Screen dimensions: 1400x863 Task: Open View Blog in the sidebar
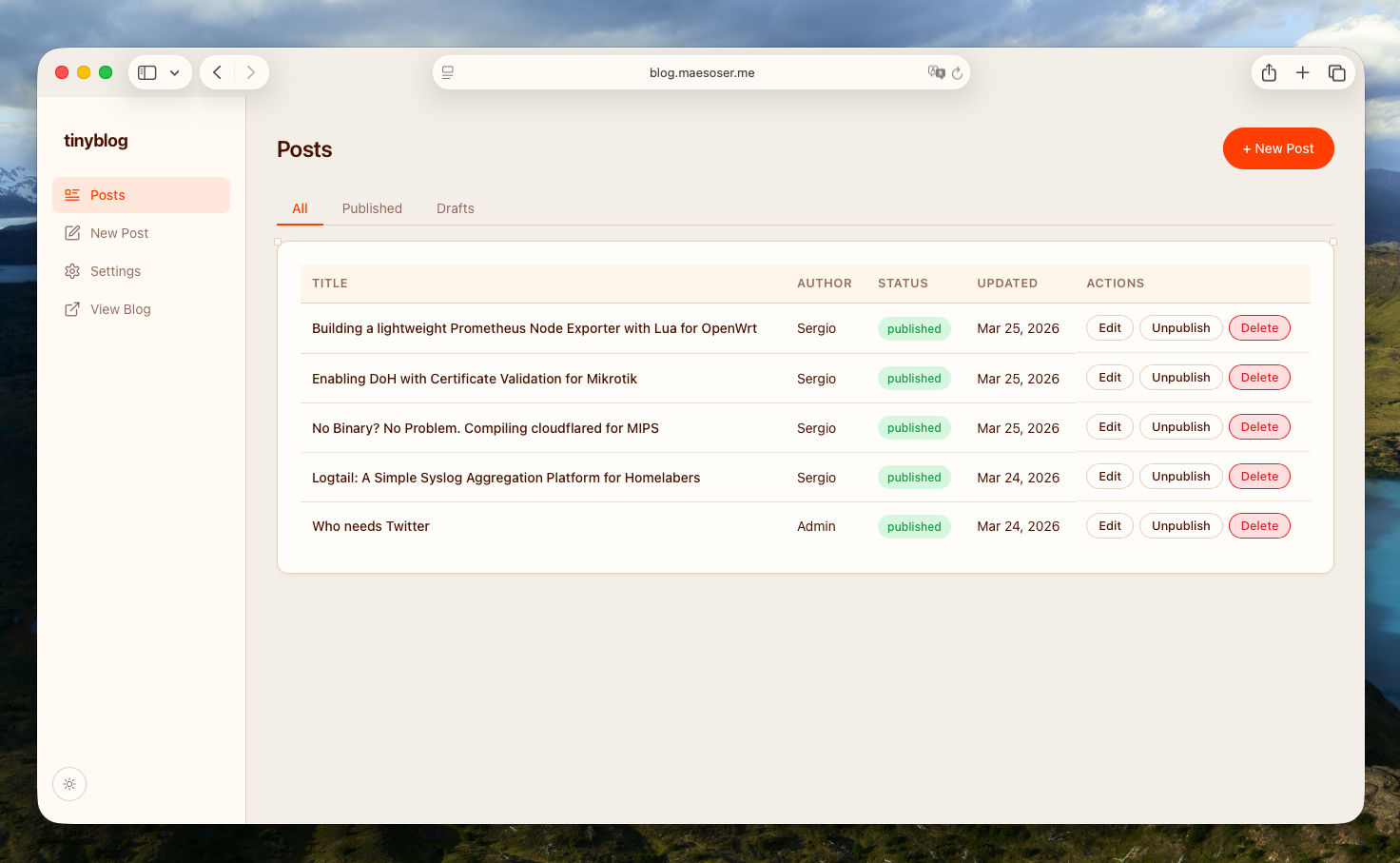(x=141, y=309)
